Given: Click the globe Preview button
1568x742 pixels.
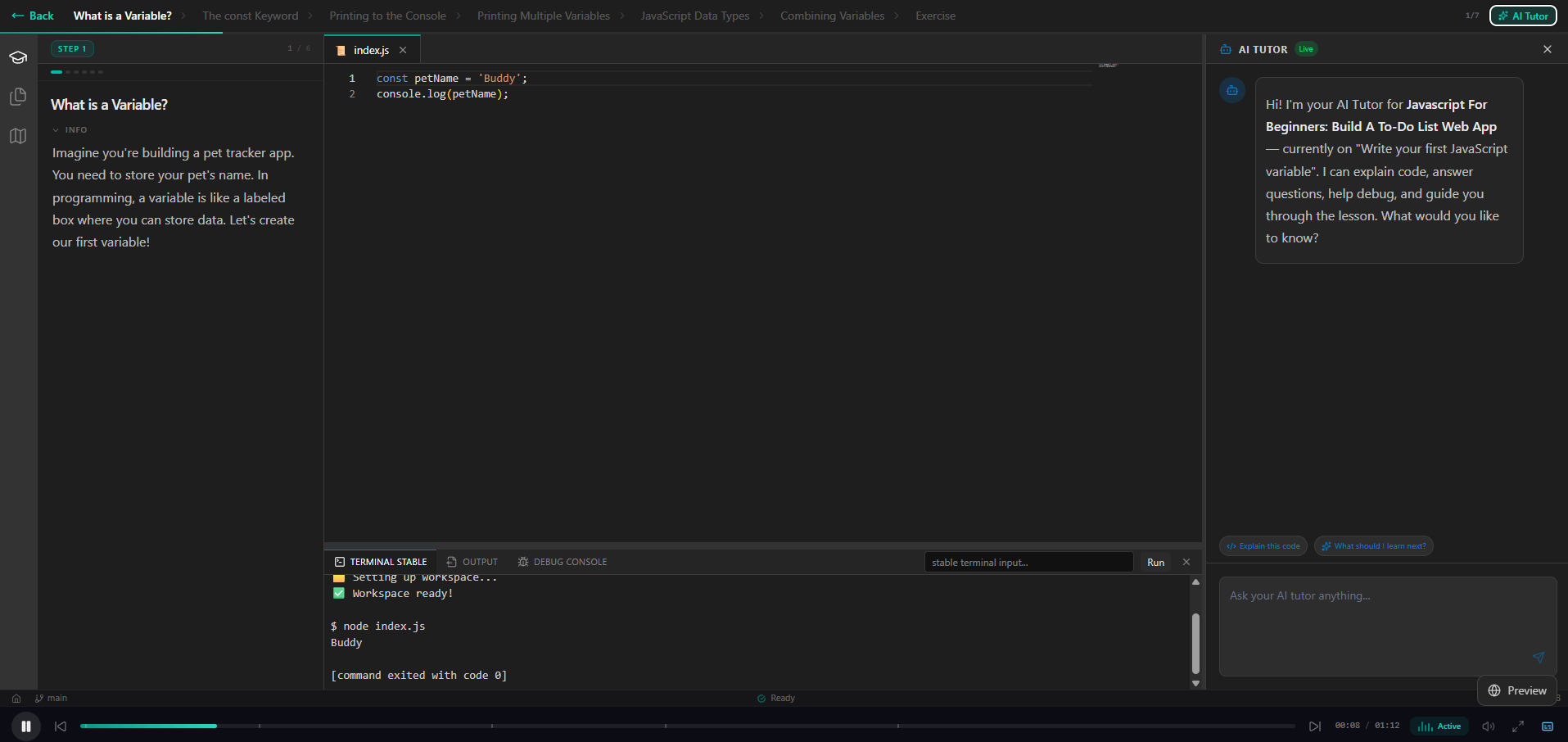Looking at the screenshot, I should tap(1517, 690).
